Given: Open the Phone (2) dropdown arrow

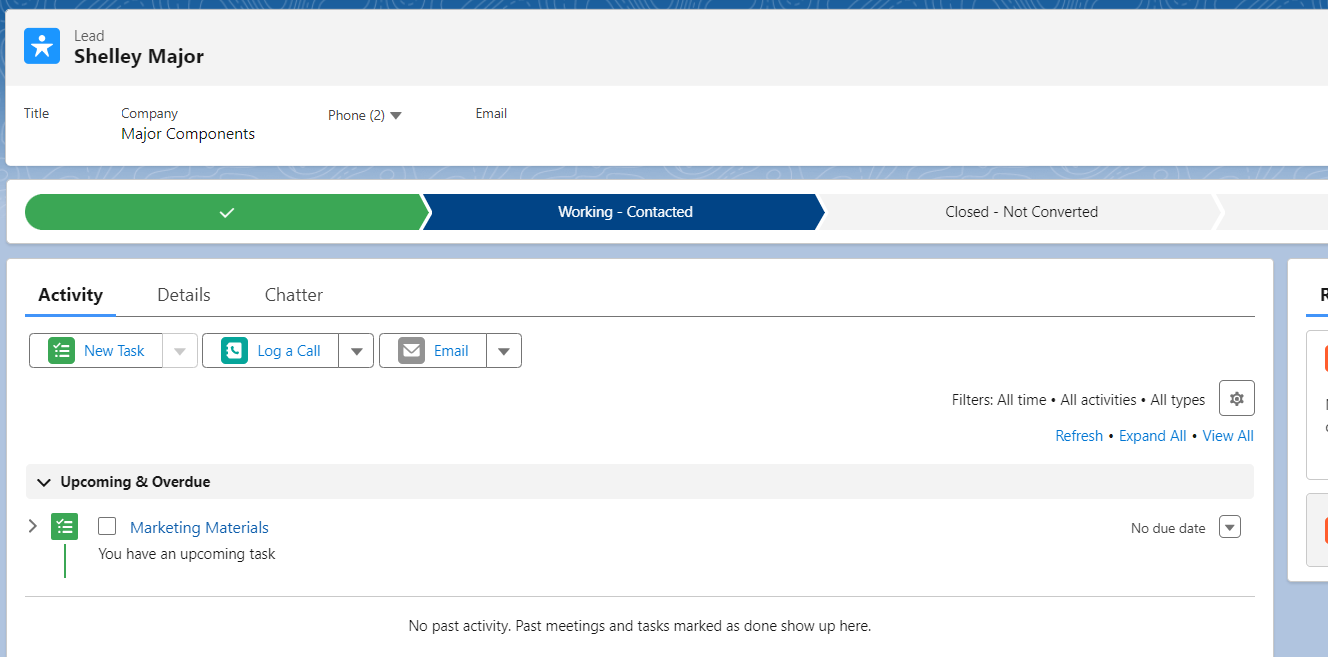Looking at the screenshot, I should (396, 116).
